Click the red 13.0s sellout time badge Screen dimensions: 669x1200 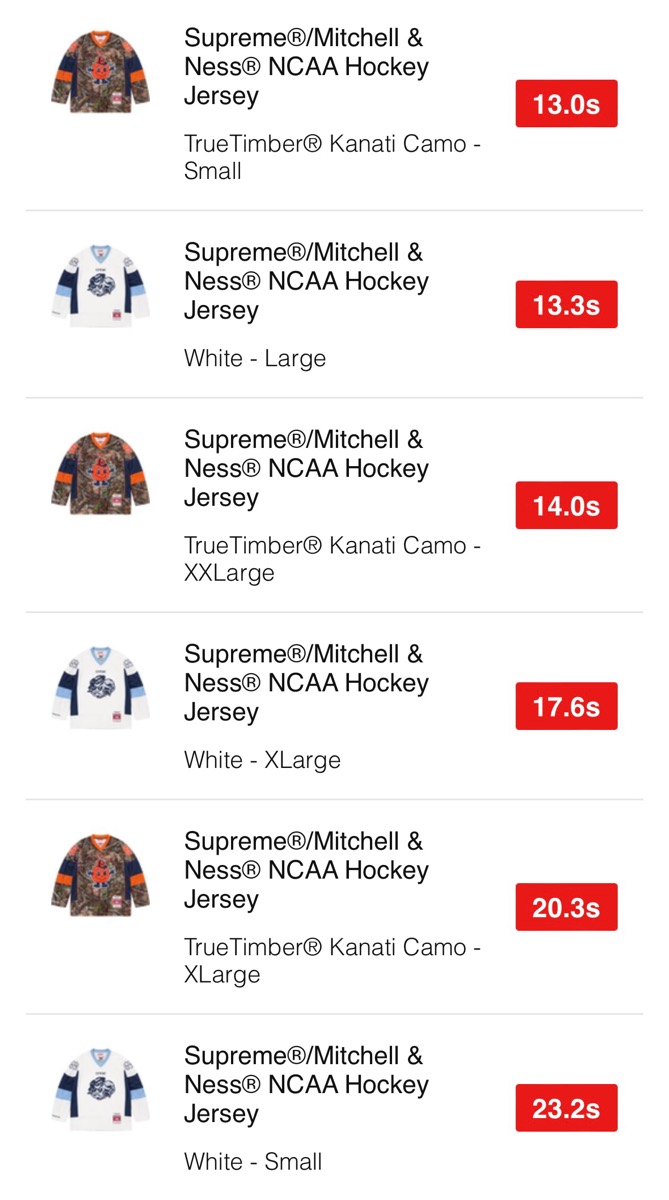(566, 104)
